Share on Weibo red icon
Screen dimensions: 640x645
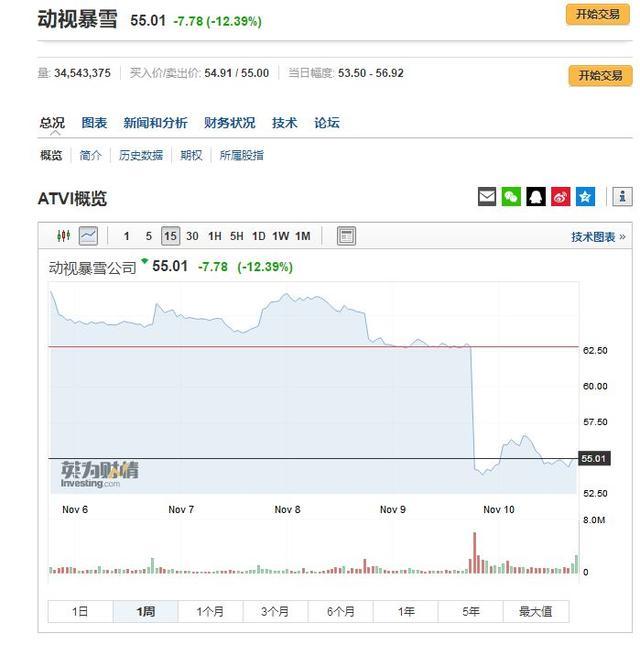561,197
